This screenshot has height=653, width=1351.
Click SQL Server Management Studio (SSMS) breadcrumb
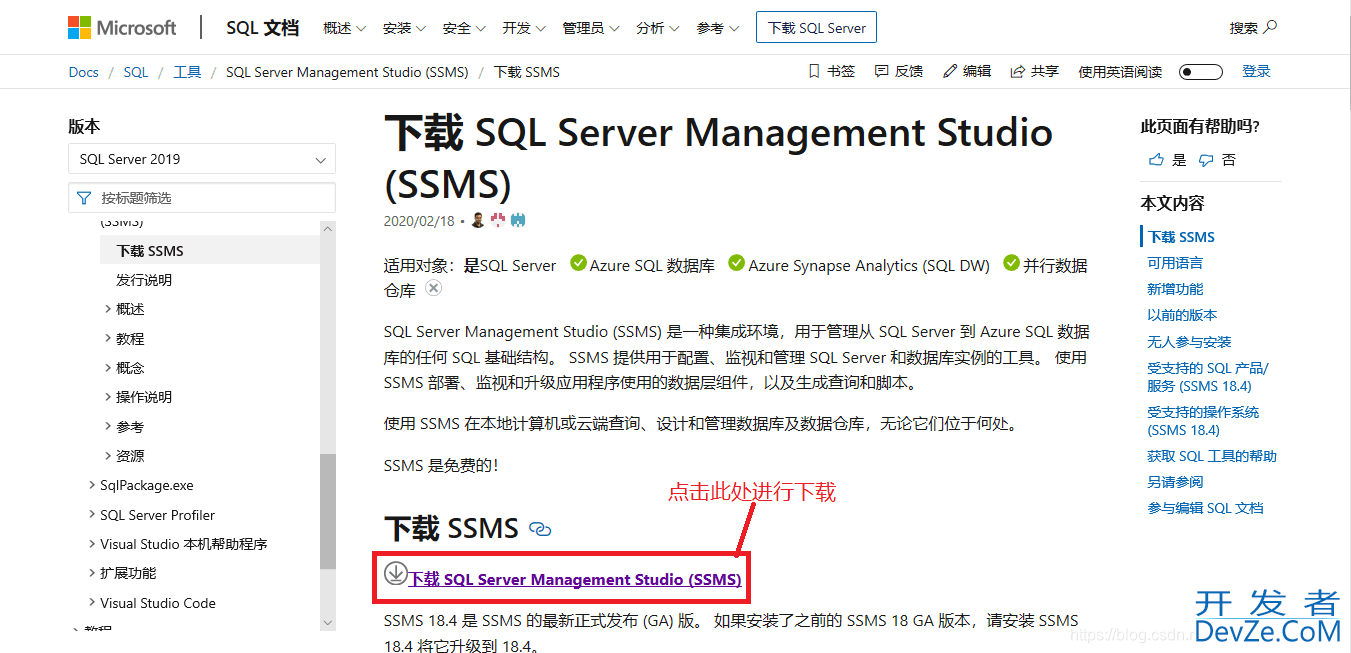coord(347,72)
